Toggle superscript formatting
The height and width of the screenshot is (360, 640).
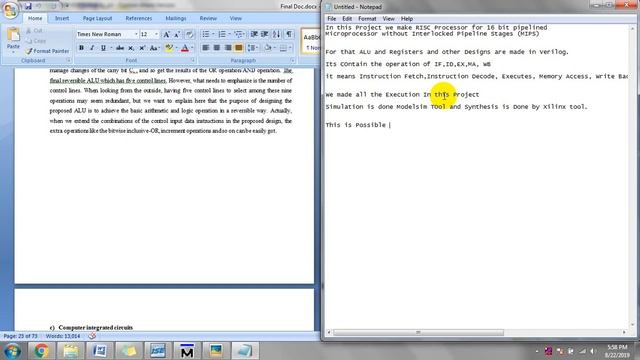[142, 48]
